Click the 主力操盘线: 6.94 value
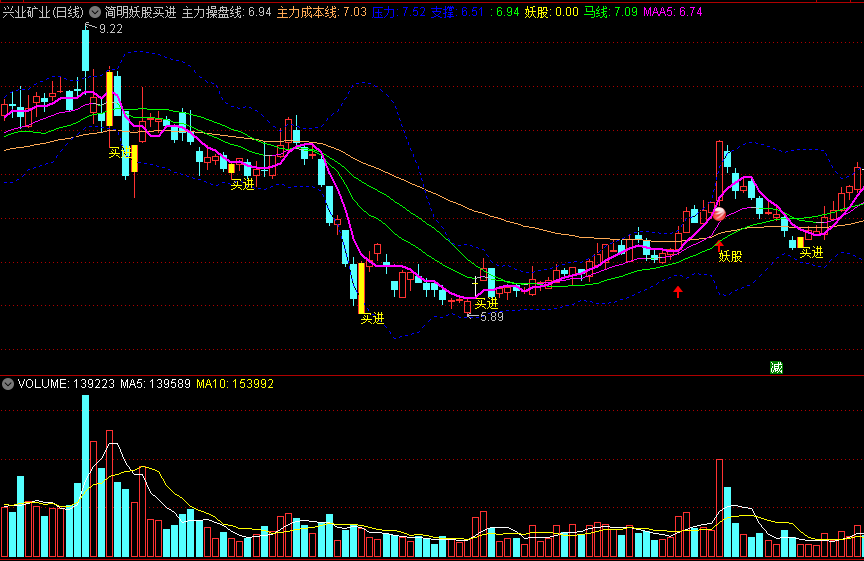This screenshot has height=561, width=864. coord(226,12)
